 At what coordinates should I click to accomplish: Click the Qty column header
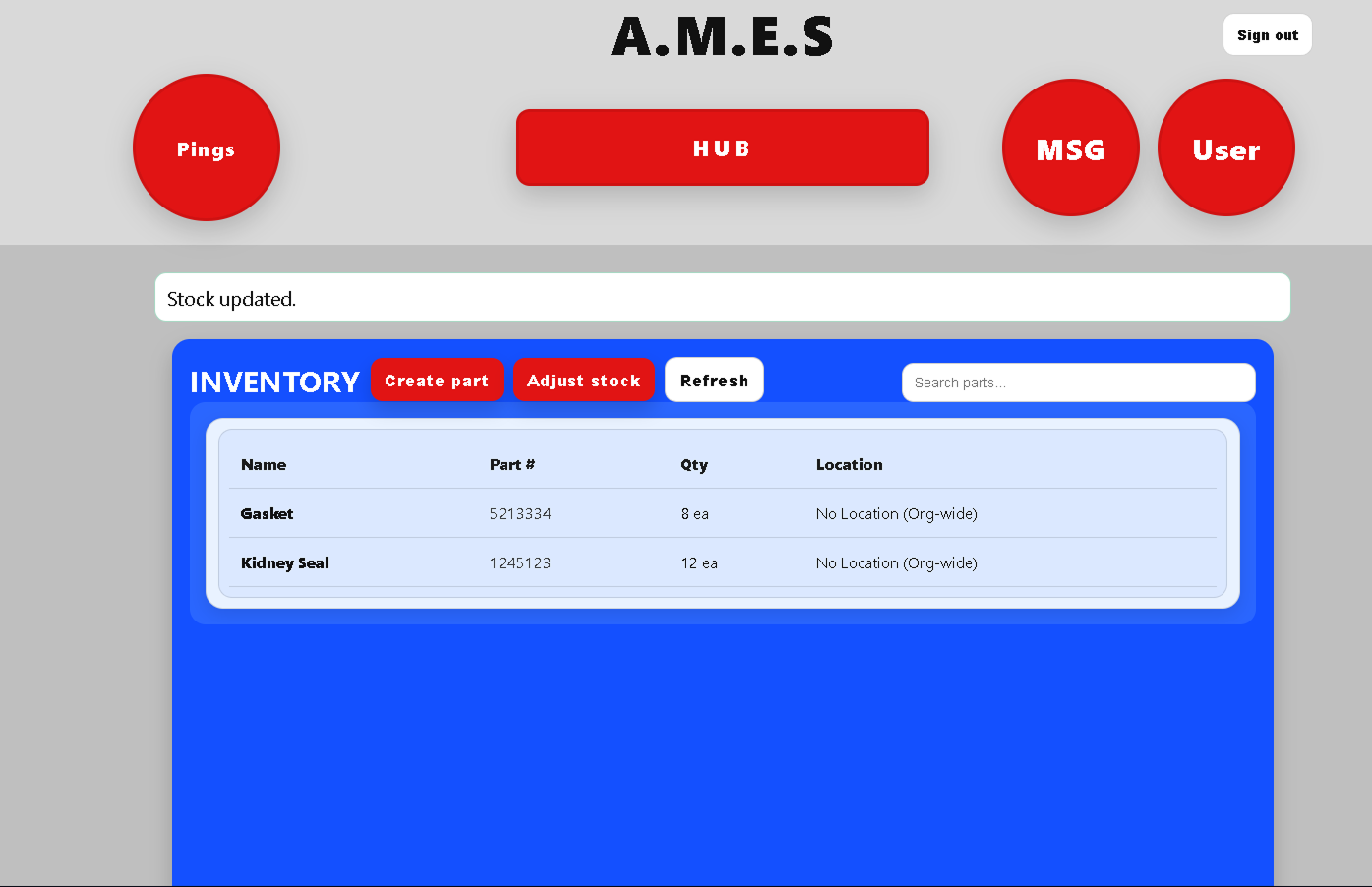694,464
